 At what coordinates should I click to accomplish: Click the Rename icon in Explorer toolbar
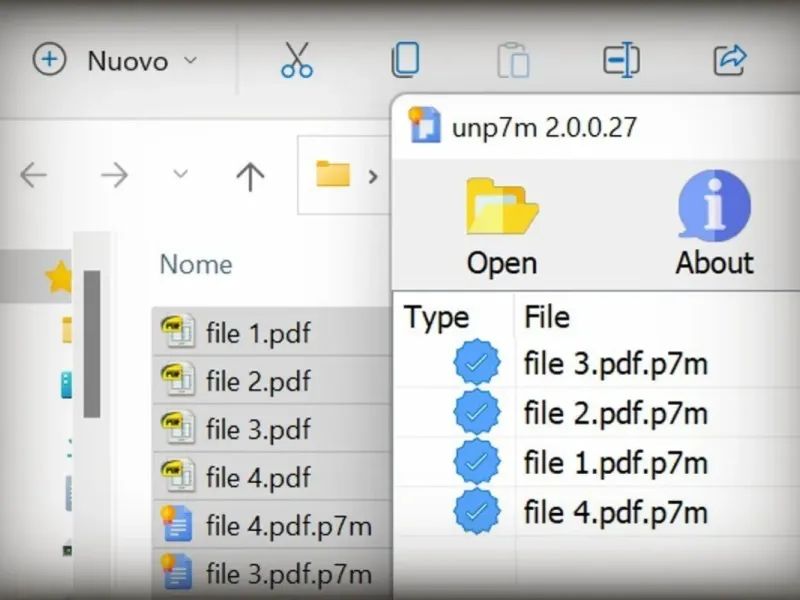(621, 60)
